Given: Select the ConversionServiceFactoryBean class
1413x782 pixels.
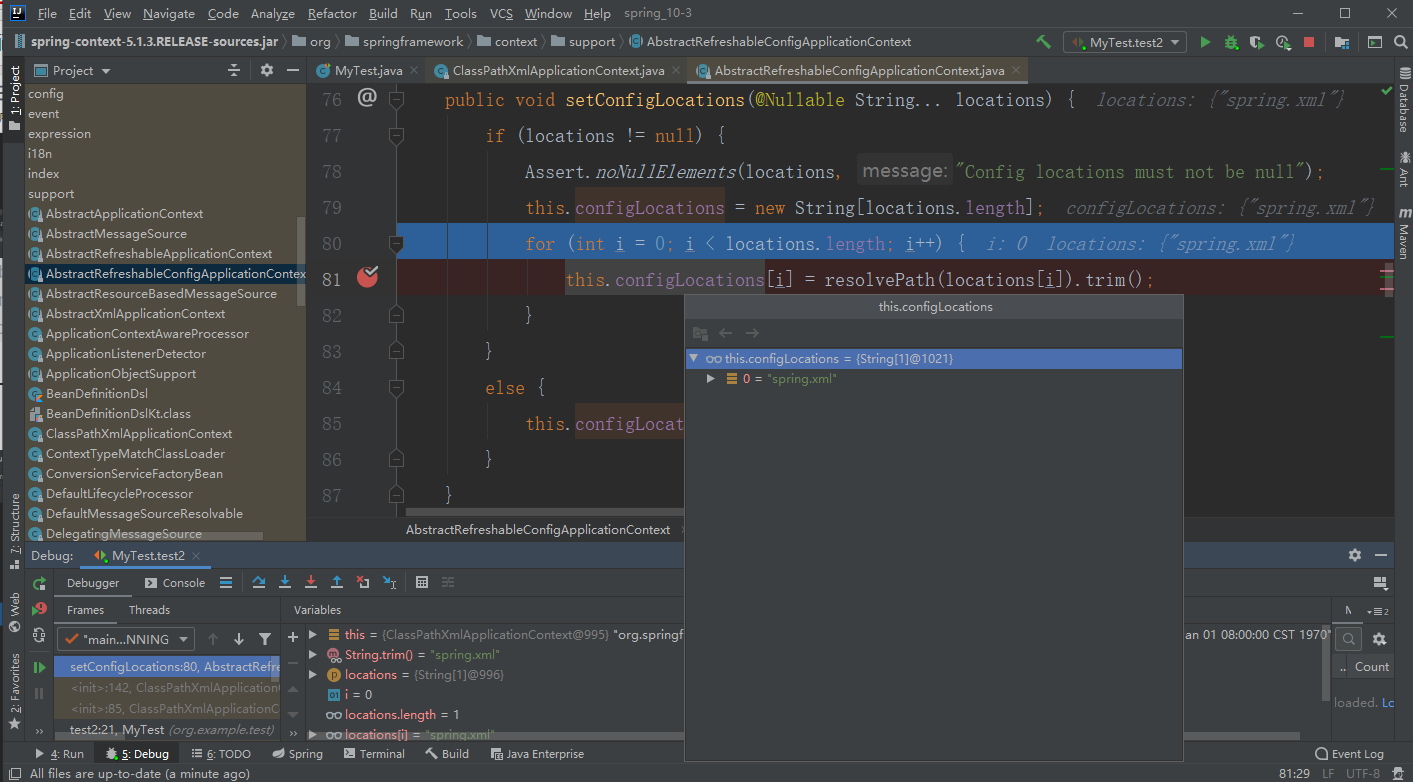Looking at the screenshot, I should pos(134,474).
